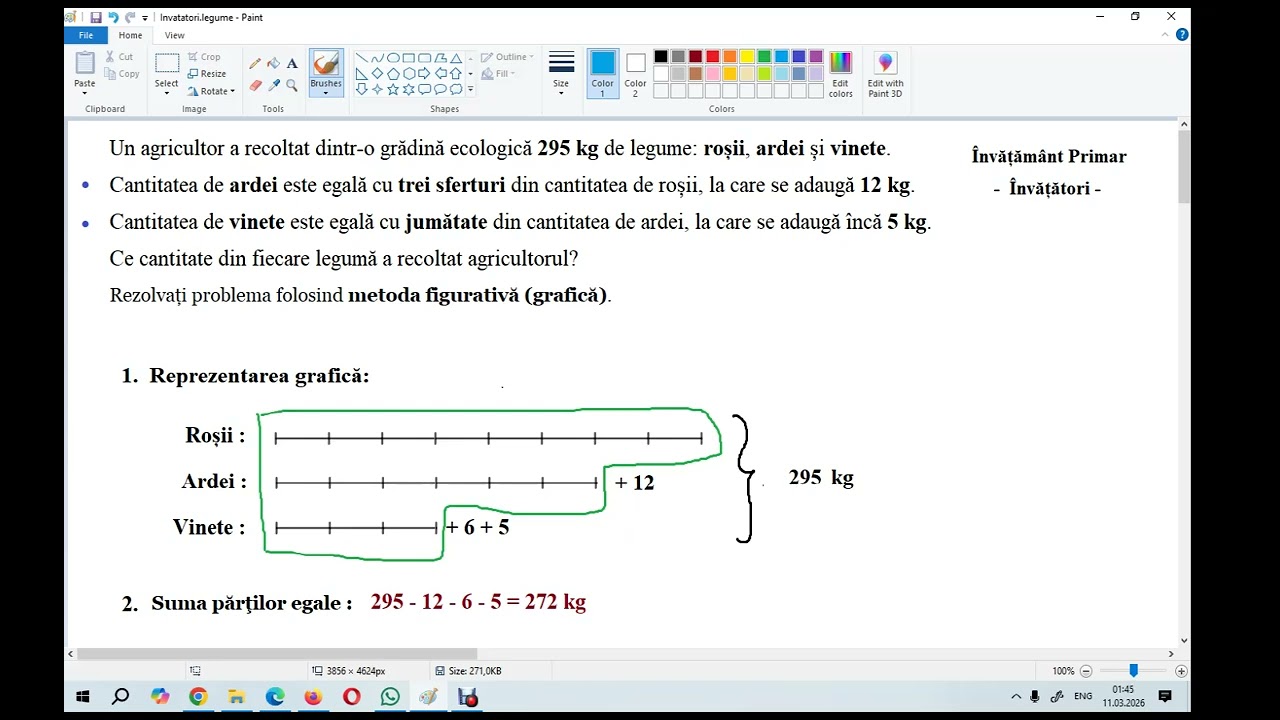
Task: Choose the Brushes tool icon
Action: coord(326,65)
